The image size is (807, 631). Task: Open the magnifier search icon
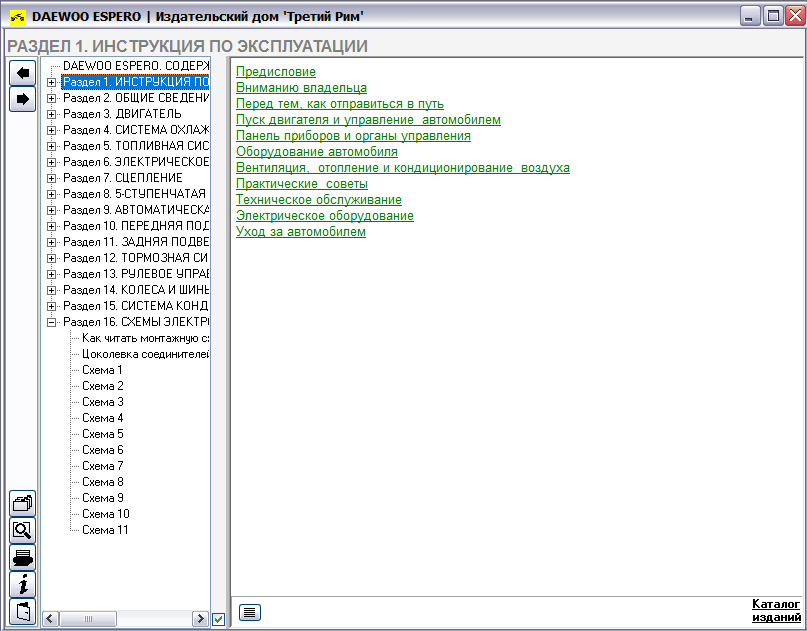[23, 530]
